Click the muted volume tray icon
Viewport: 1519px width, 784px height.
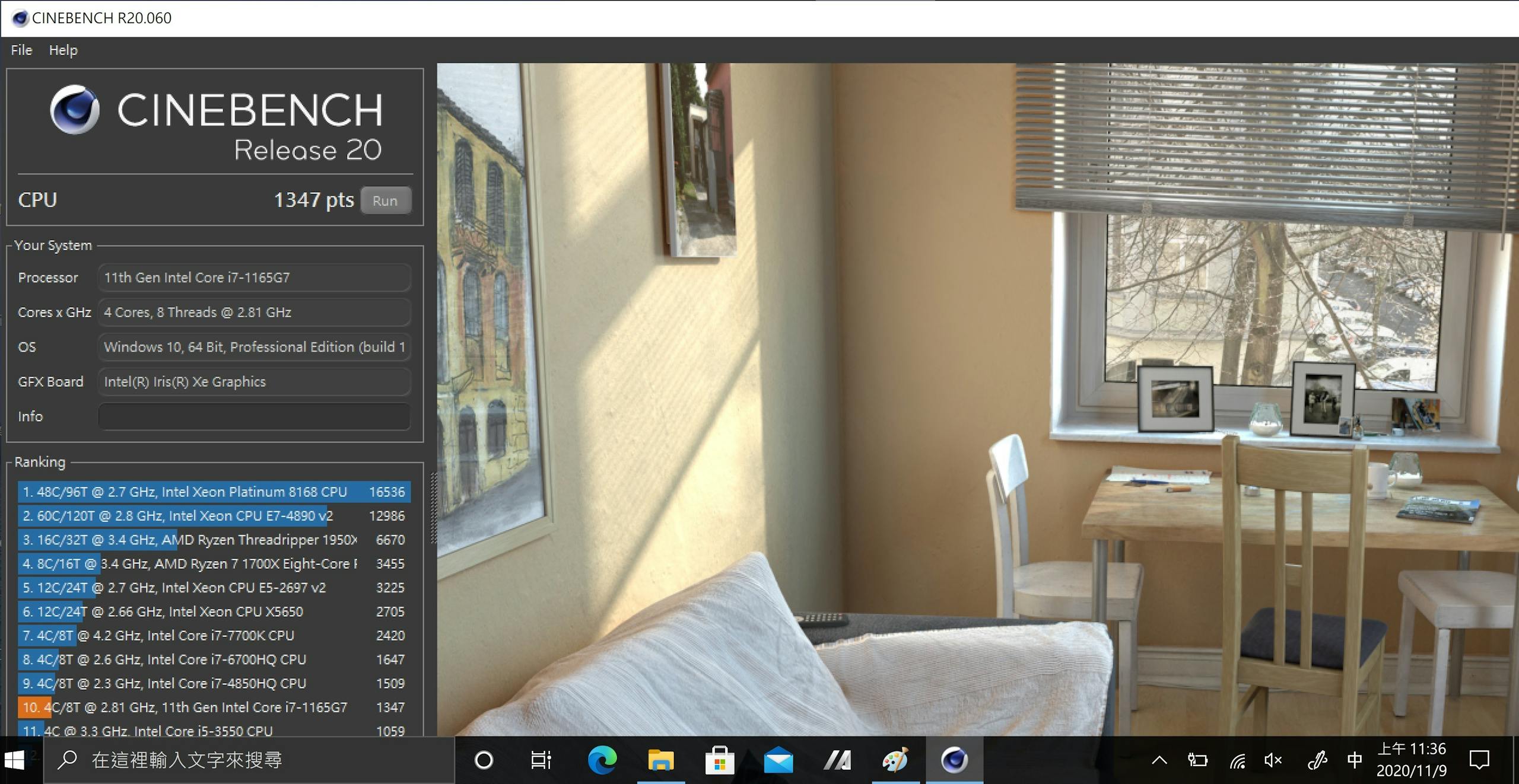click(x=1273, y=760)
